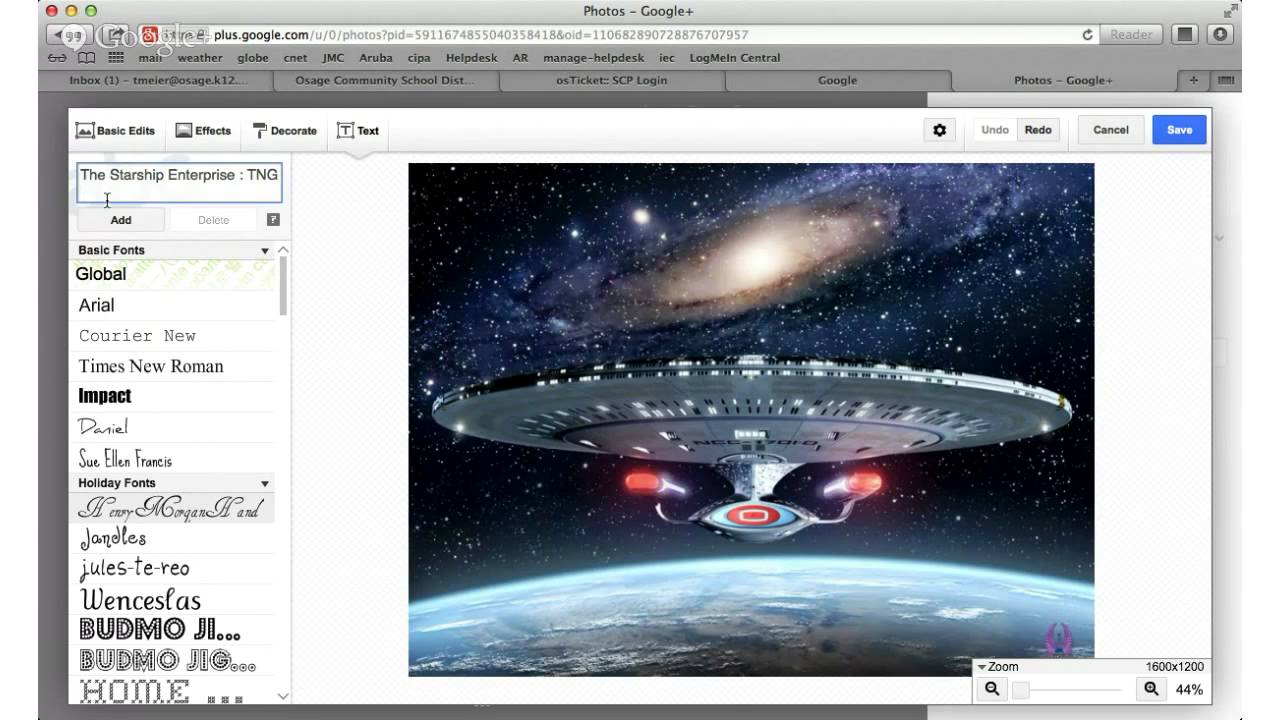Save the edited photo

pyautogui.click(x=1180, y=130)
